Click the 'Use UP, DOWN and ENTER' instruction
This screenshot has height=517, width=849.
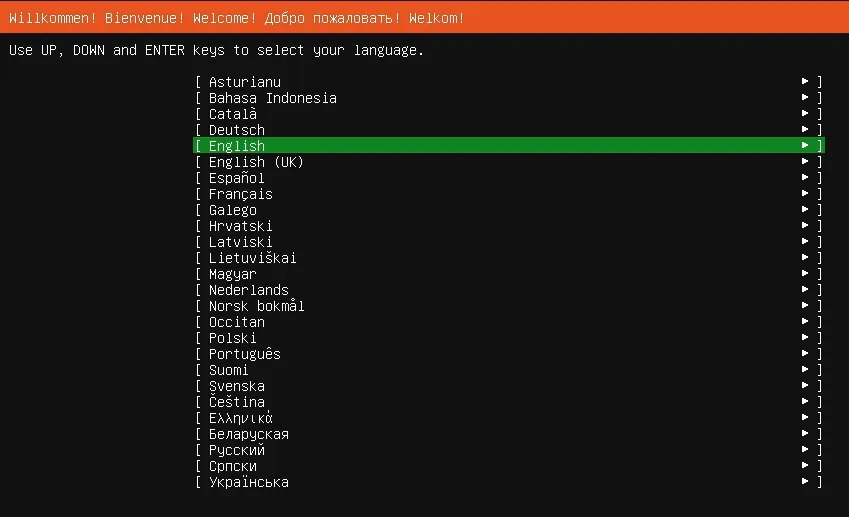(217, 50)
